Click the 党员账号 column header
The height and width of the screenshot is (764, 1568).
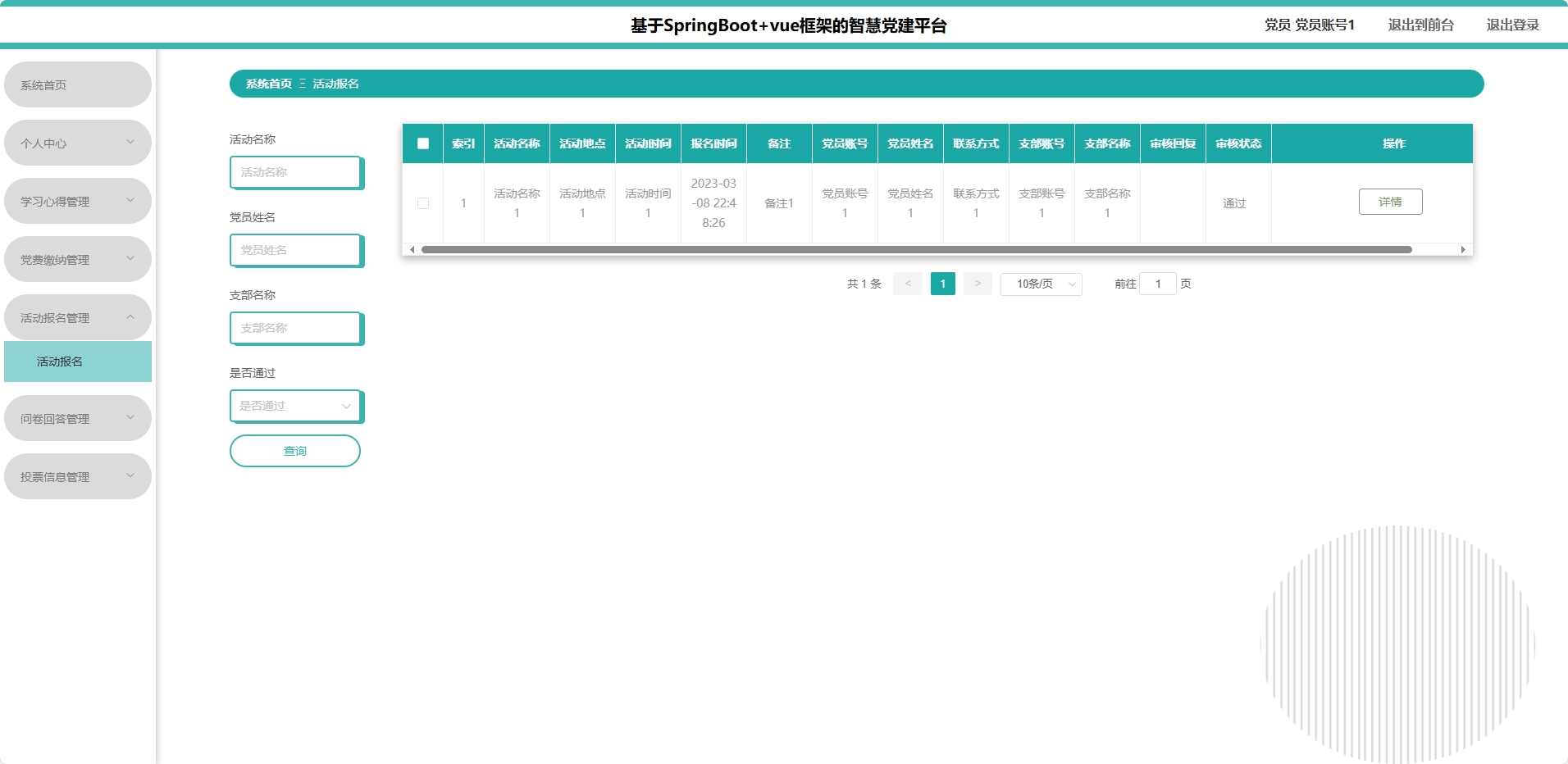(845, 143)
